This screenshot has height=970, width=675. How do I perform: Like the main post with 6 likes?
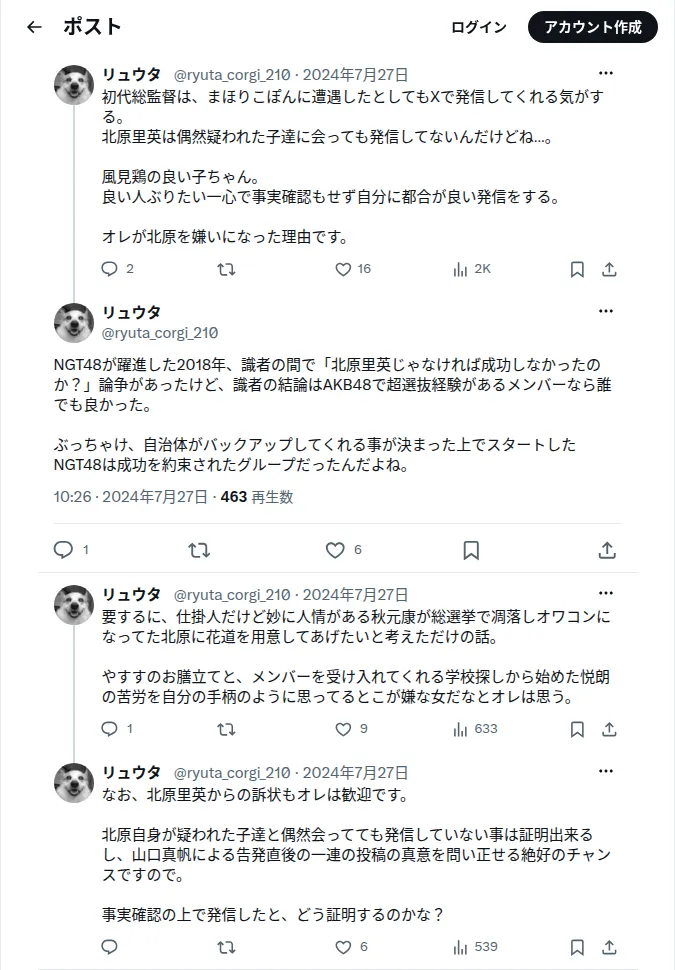pos(343,550)
